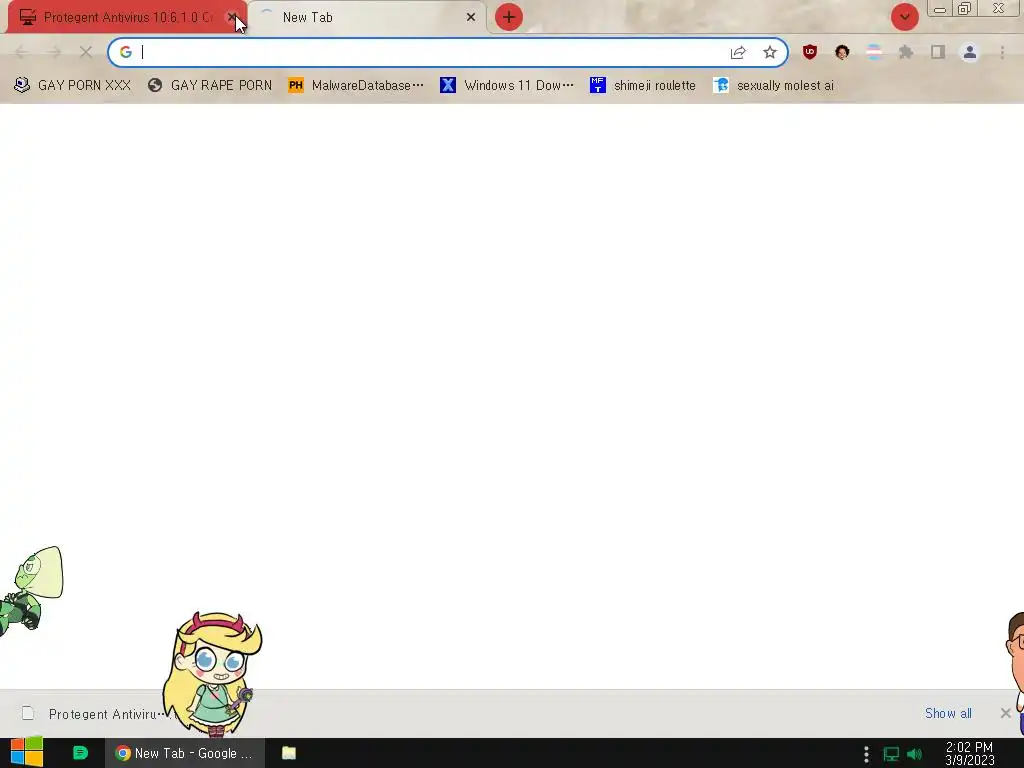Click Show all downloads
Viewport: 1024px width, 768px height.
click(948, 713)
